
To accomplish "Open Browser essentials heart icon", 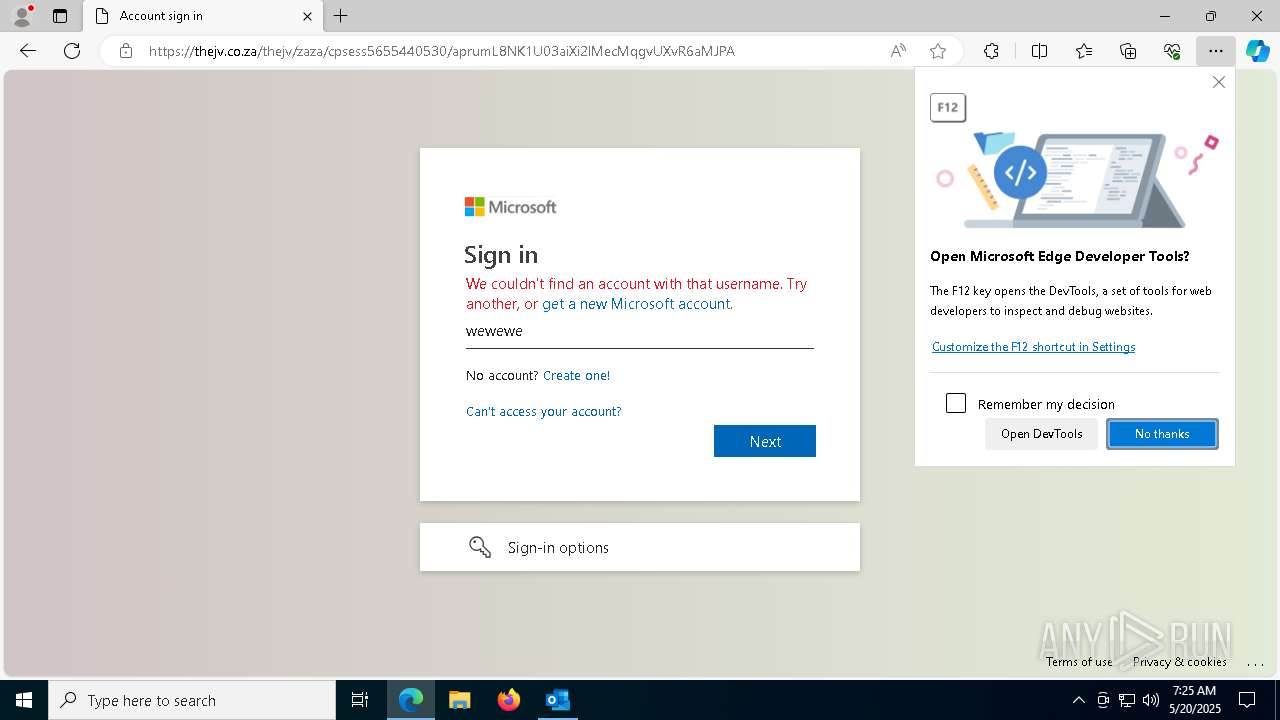I will coord(1172,51).
